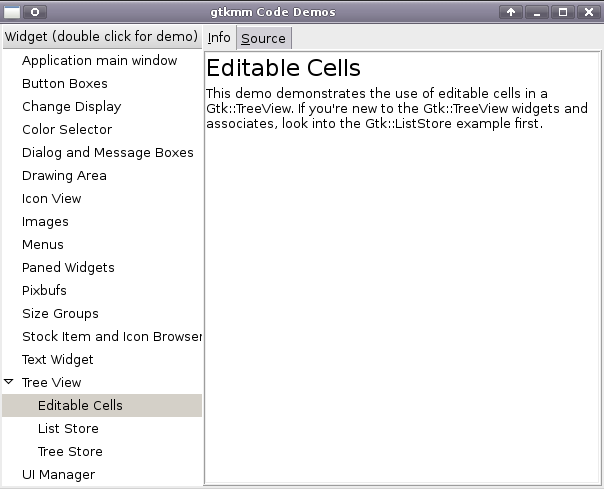Collapse the Tree View expander triangle
604x489 pixels.
[x=9, y=382]
